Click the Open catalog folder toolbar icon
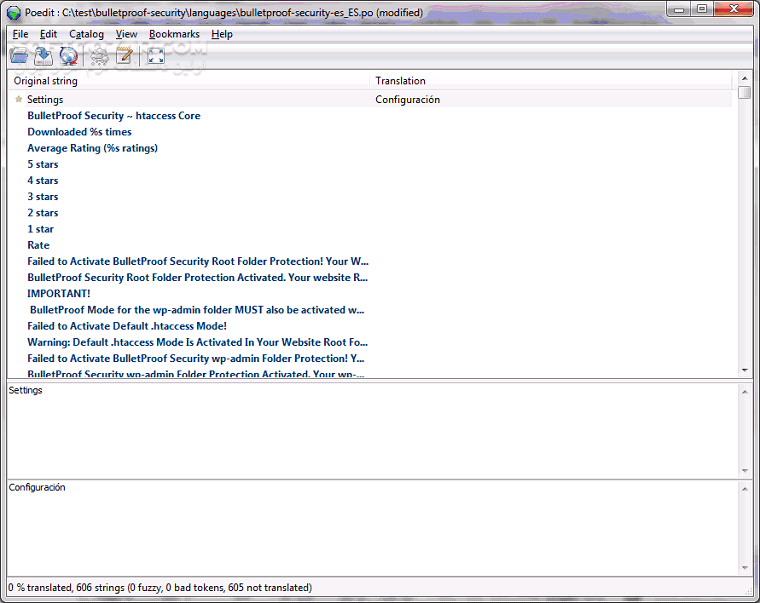 pos(19,56)
